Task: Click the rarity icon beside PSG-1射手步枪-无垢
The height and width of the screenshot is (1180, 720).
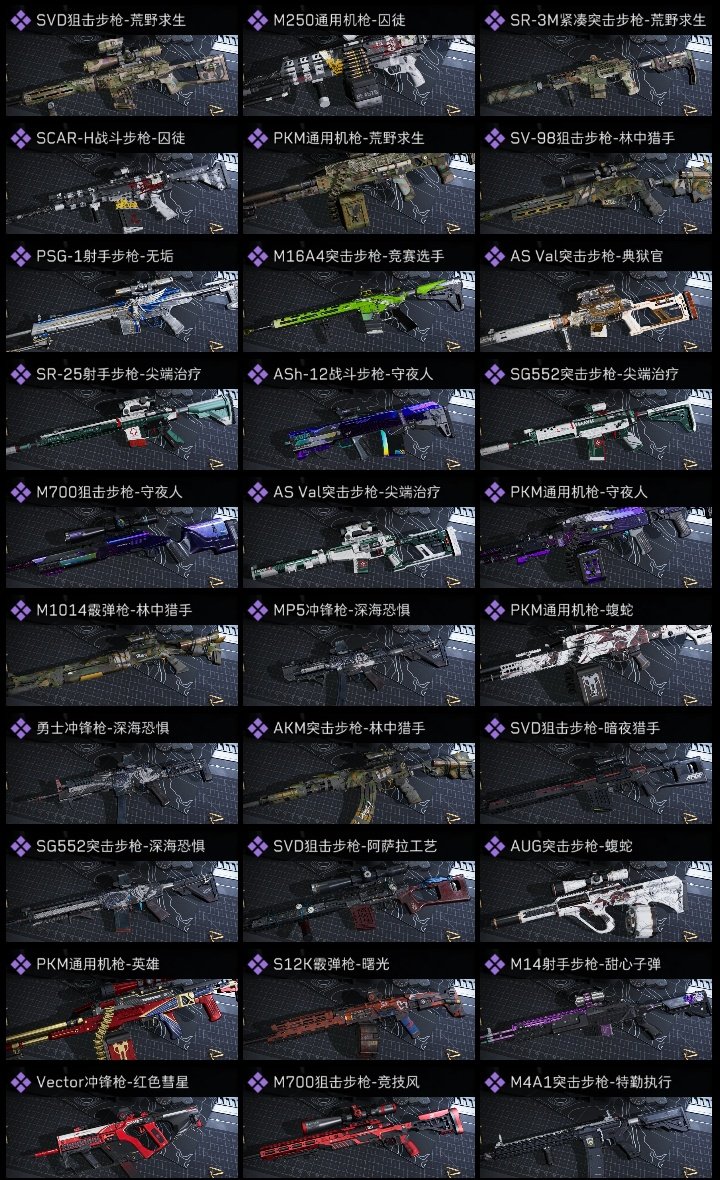Action: coord(20,256)
